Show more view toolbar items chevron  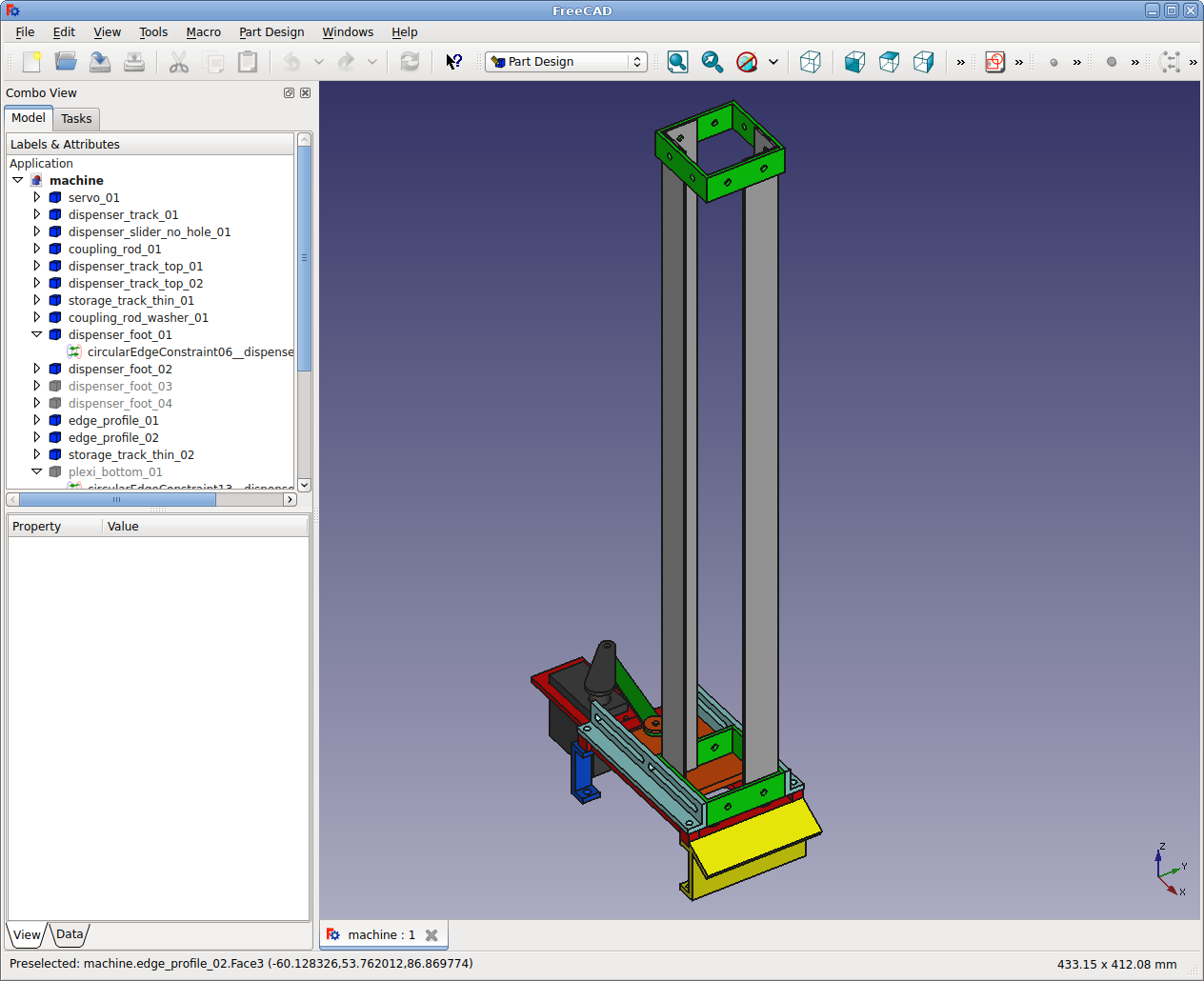(960, 62)
